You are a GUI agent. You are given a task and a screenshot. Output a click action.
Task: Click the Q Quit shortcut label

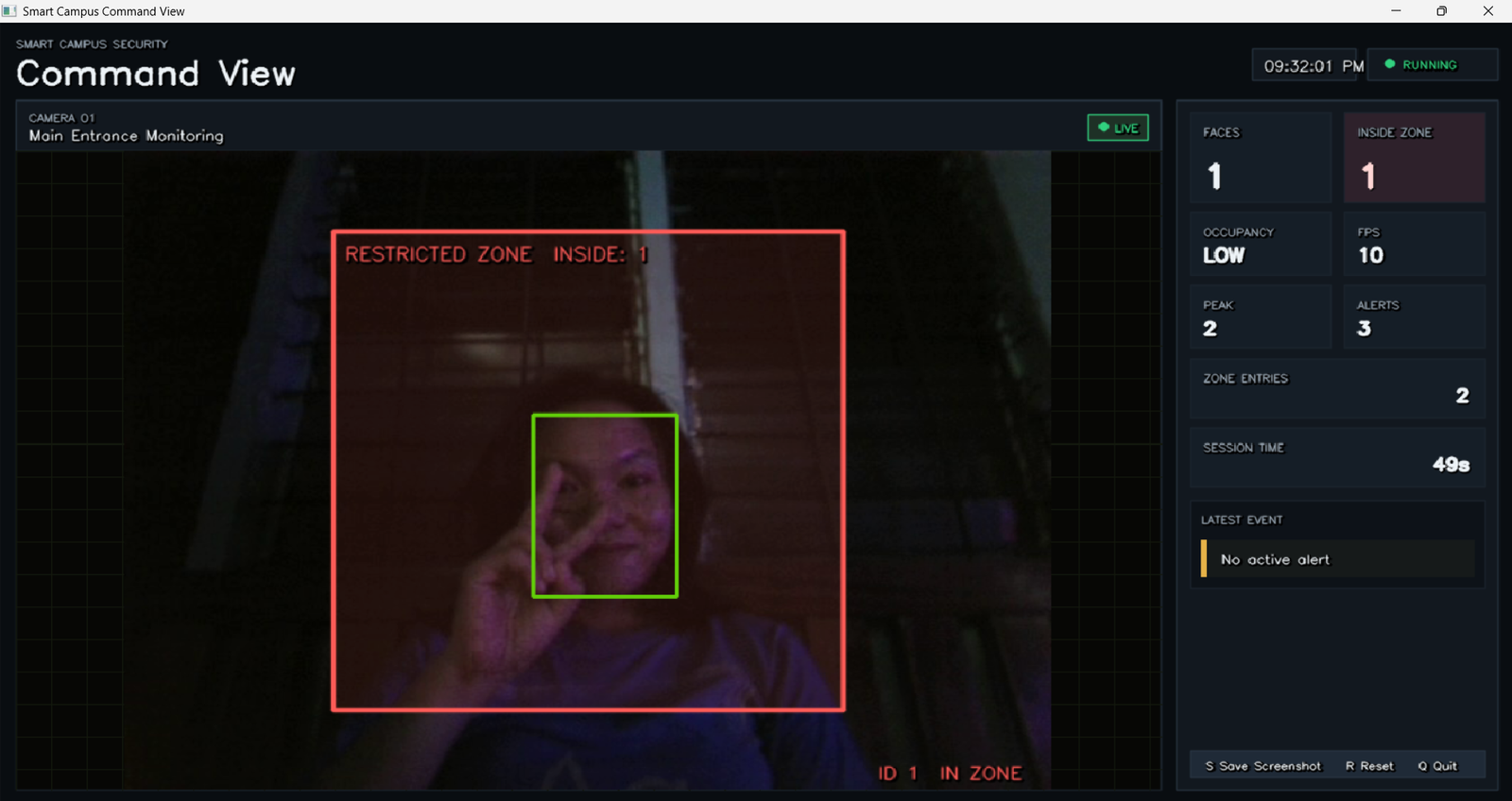click(x=1437, y=766)
